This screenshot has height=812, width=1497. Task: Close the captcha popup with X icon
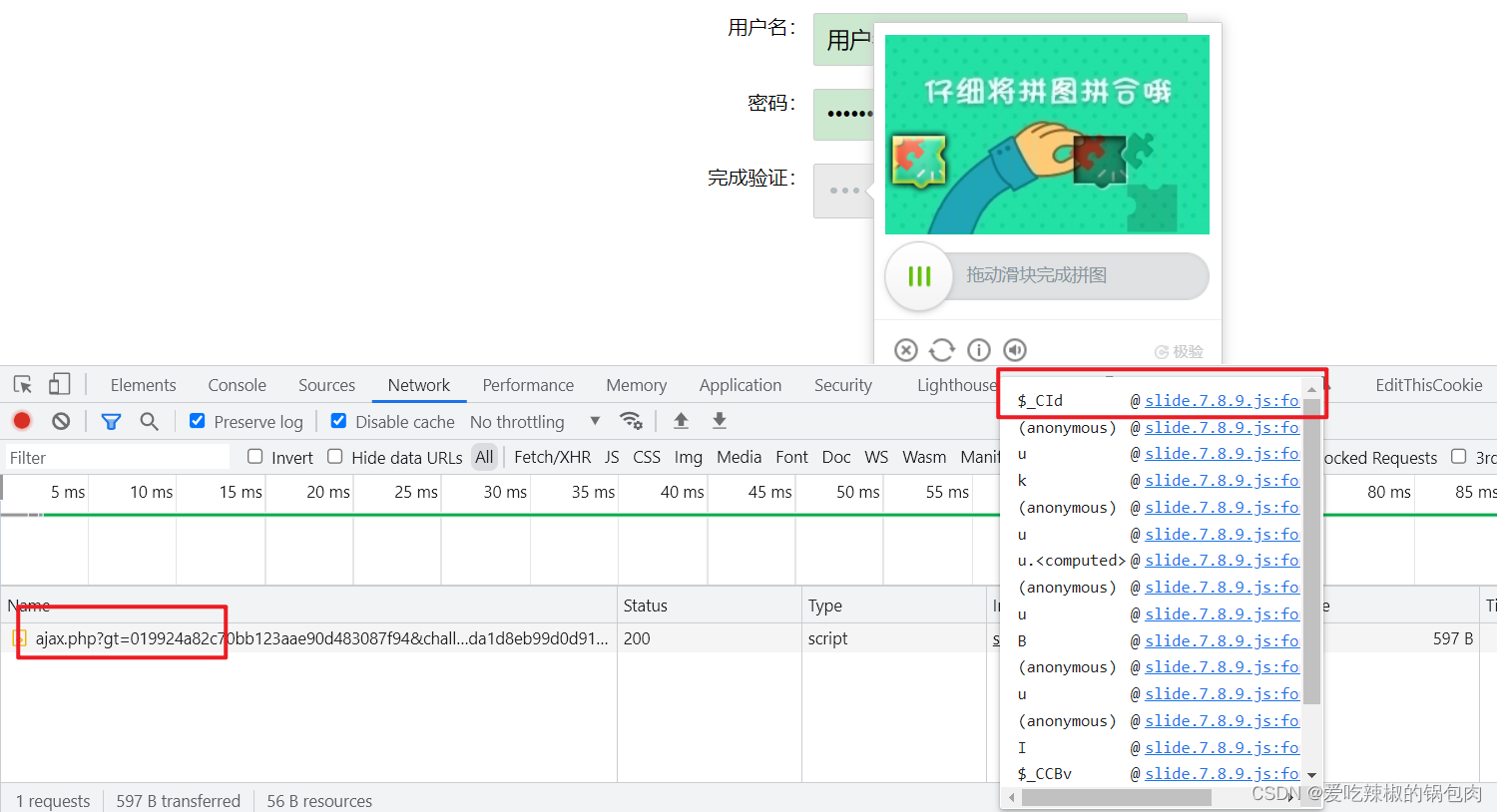click(x=906, y=349)
